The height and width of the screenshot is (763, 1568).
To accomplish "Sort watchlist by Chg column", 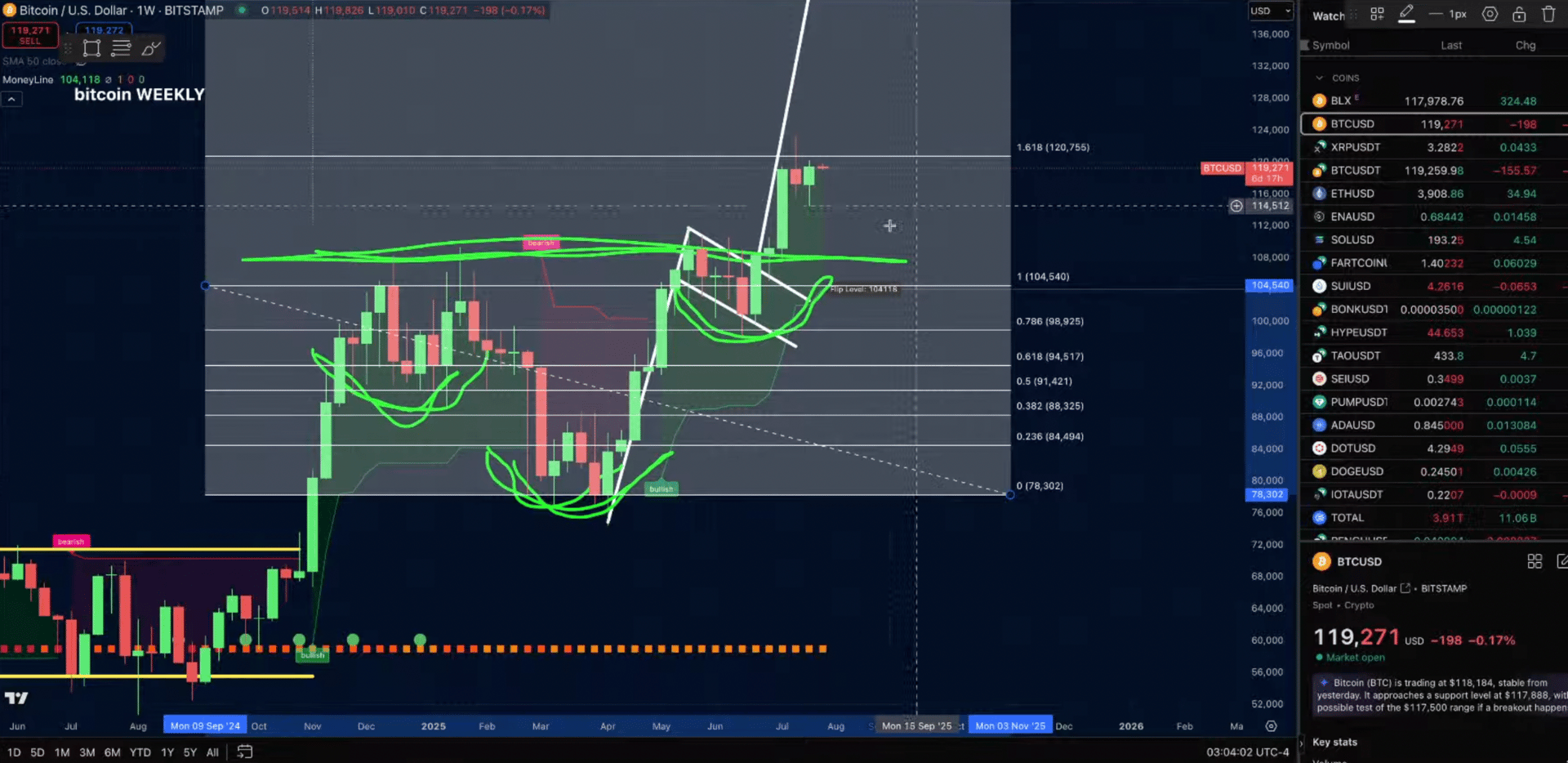I will (1526, 46).
